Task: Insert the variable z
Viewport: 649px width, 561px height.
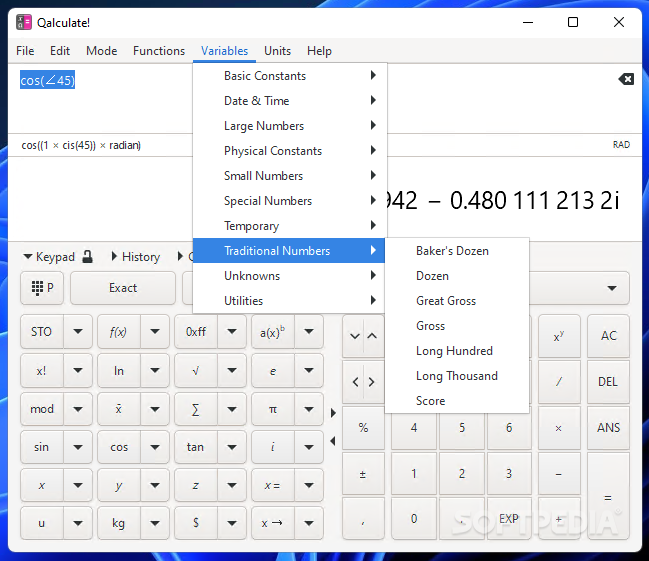Action: [196, 485]
